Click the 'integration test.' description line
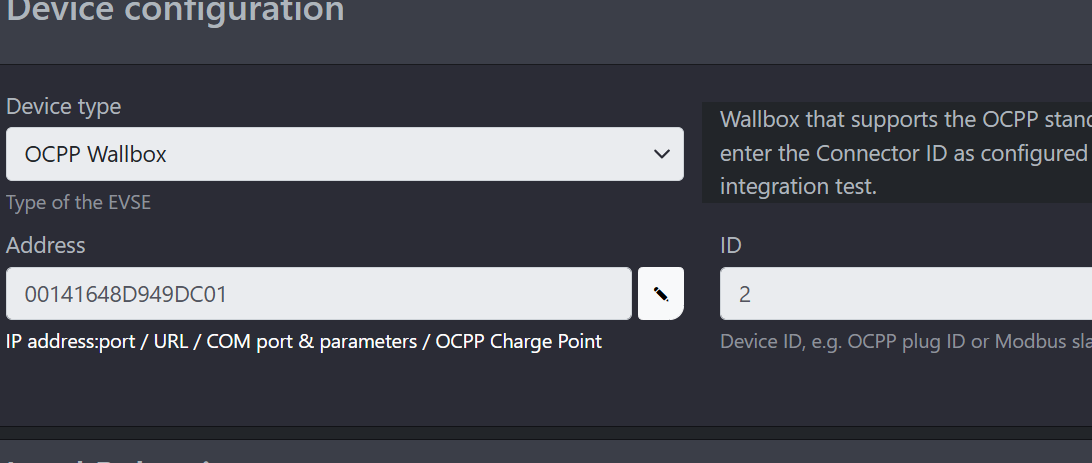Screen dimensions: 1092x463 point(798,187)
